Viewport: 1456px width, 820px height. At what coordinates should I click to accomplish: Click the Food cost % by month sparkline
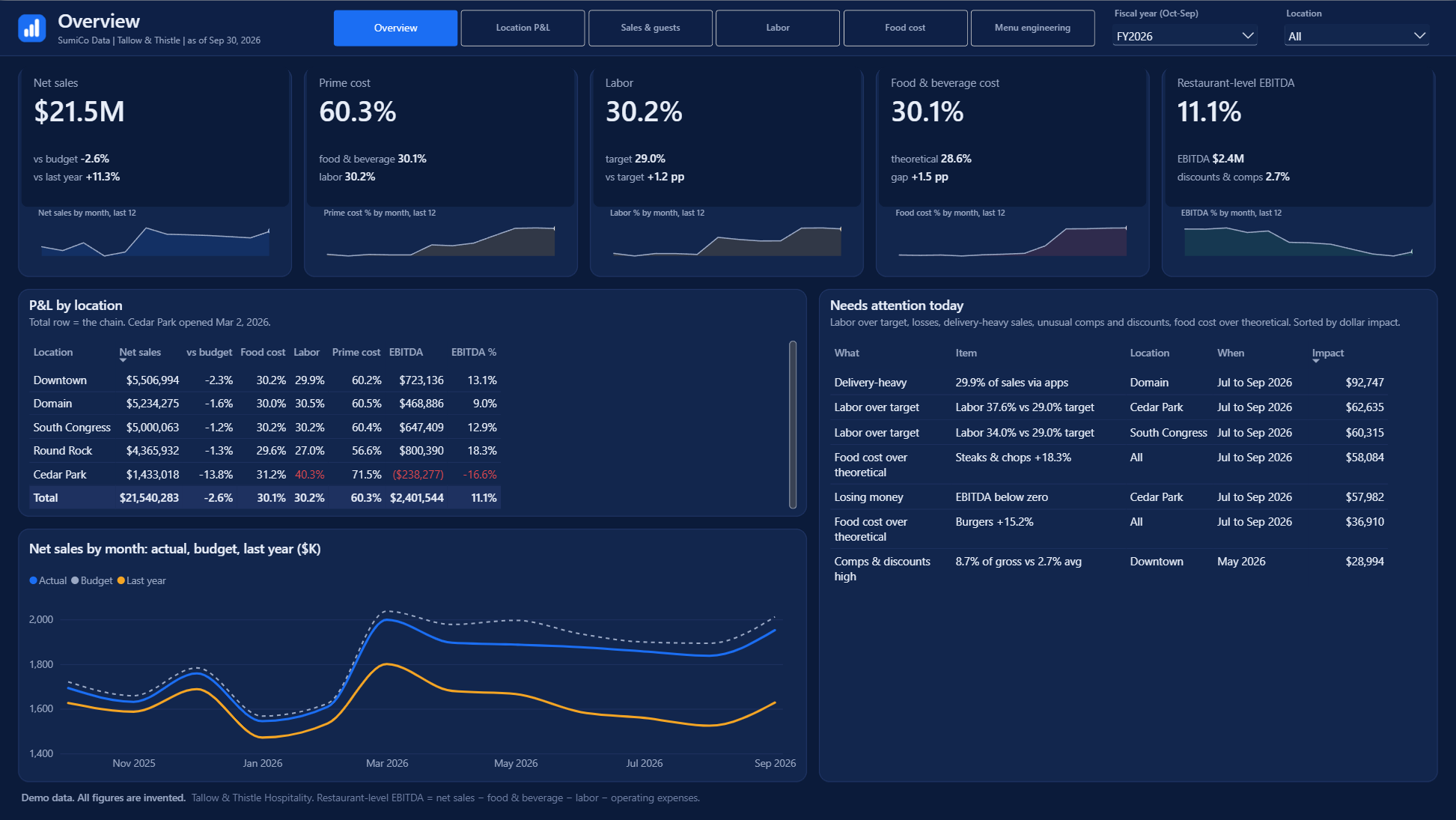coord(1012,241)
